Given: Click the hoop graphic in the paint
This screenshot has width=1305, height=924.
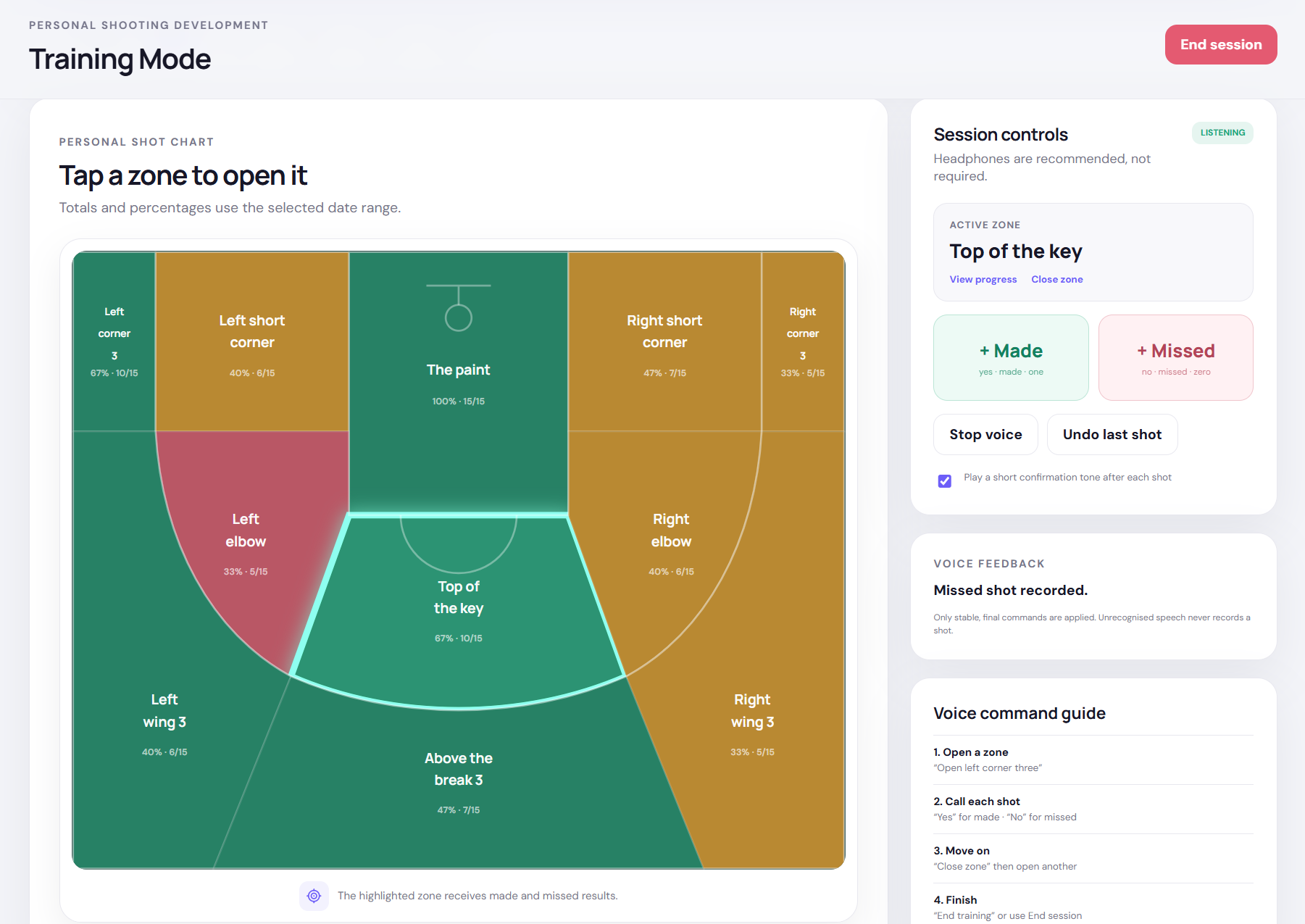Looking at the screenshot, I should click(x=459, y=308).
